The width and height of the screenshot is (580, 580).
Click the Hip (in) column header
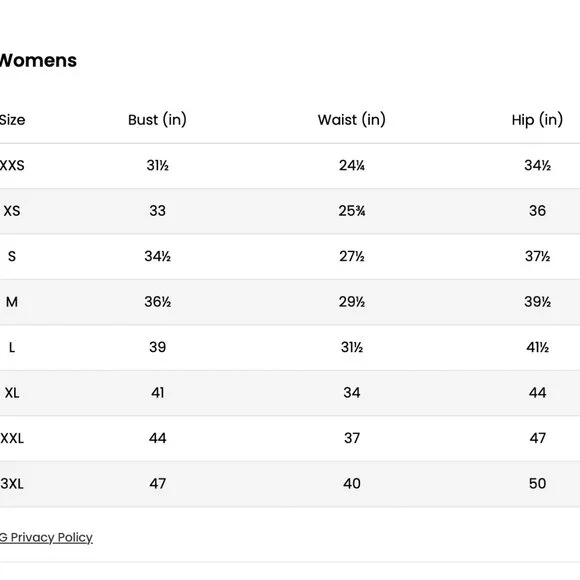pos(537,120)
